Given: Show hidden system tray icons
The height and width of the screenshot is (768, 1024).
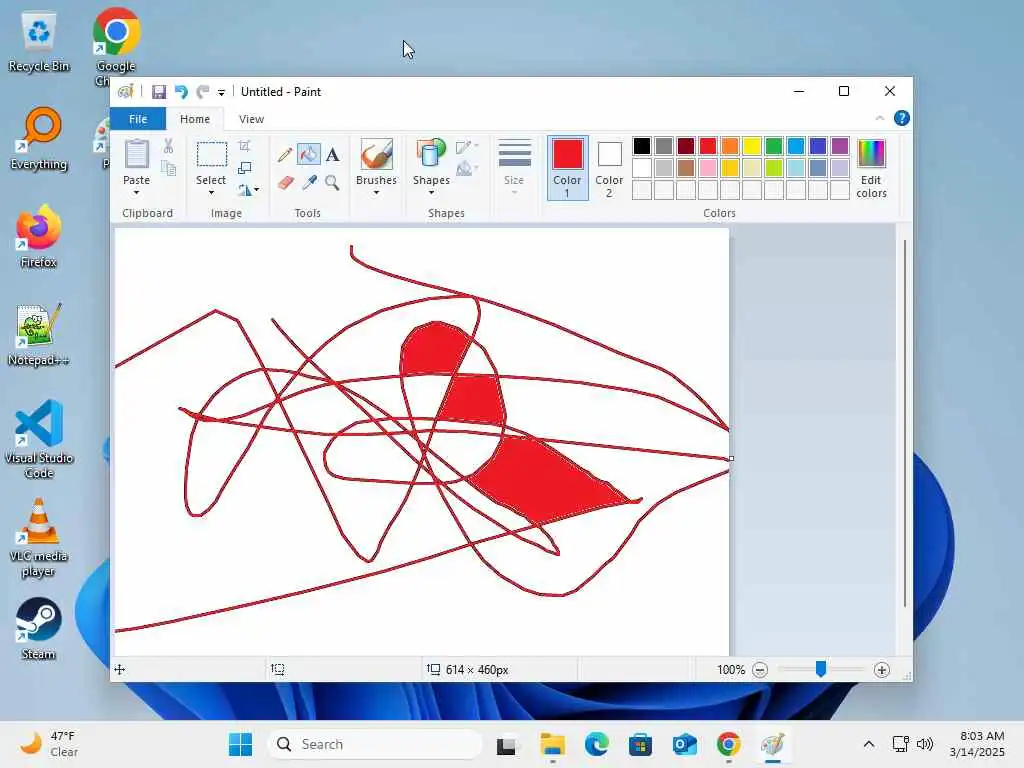Looking at the screenshot, I should (869, 744).
